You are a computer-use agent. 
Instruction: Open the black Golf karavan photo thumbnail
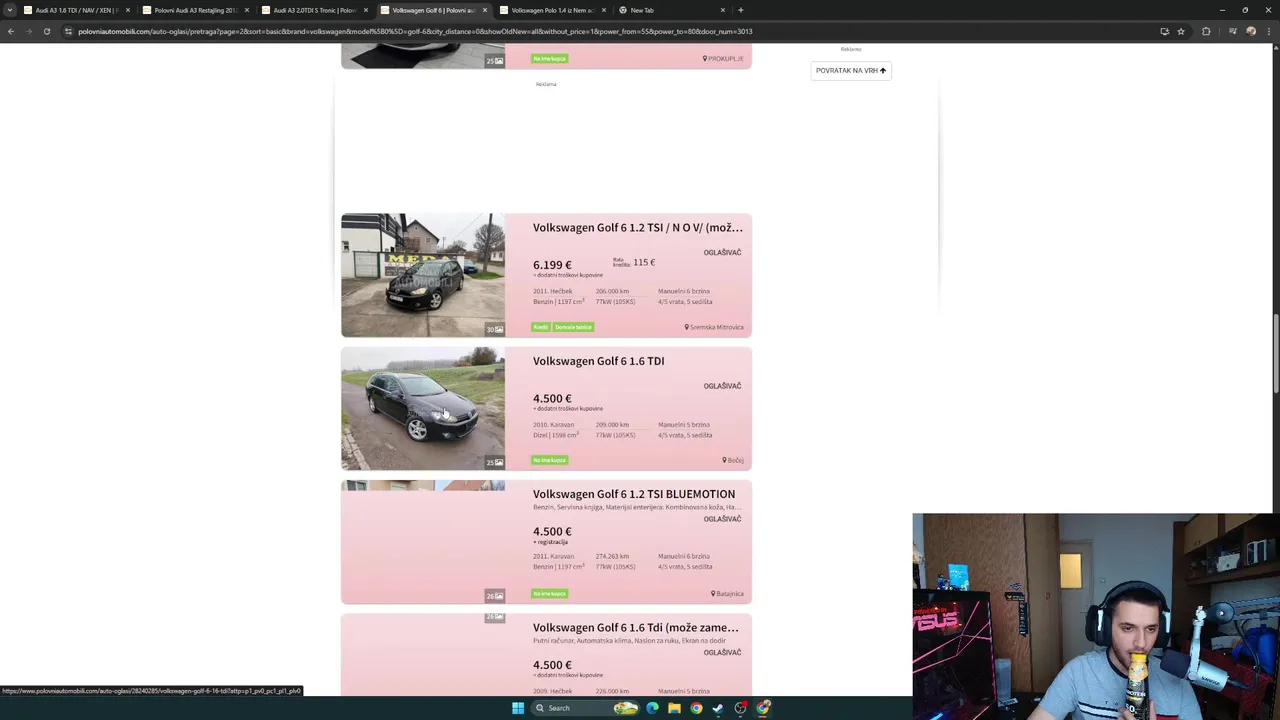click(x=423, y=409)
